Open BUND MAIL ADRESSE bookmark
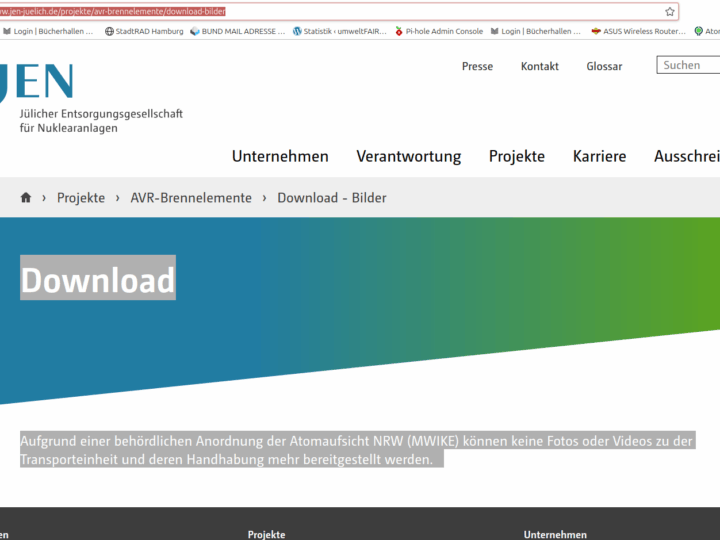This screenshot has height=540, width=720. tap(238, 31)
